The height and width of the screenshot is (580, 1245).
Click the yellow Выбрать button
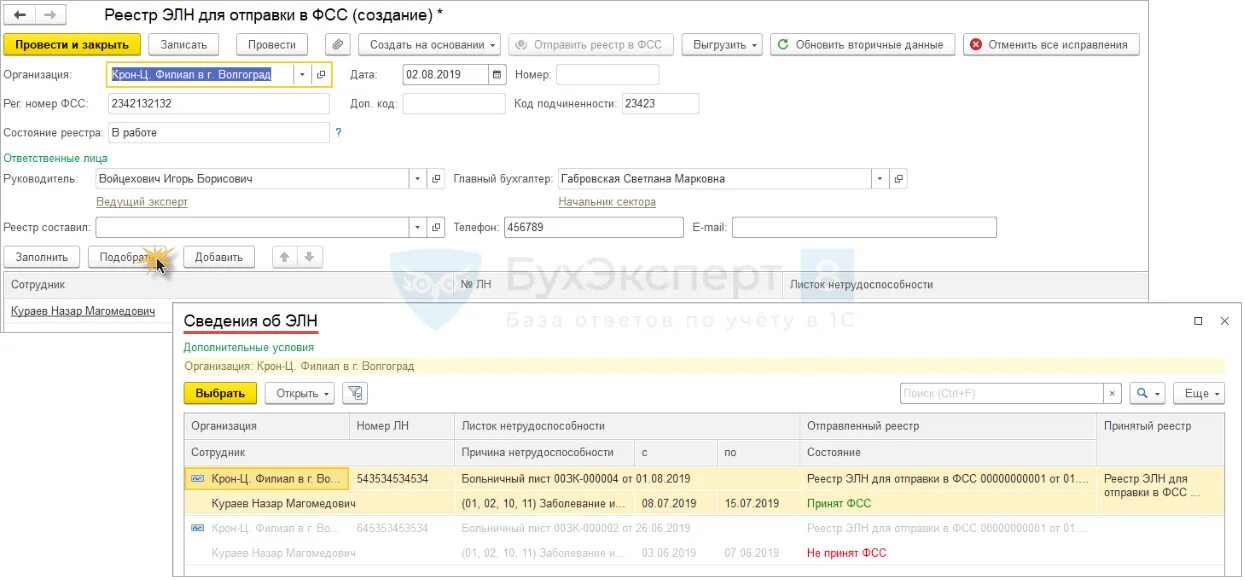(x=220, y=393)
